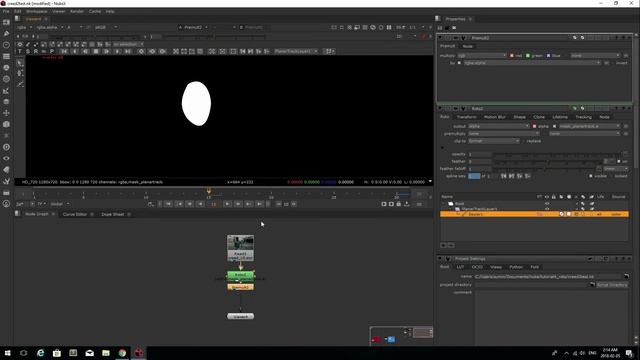
Task: Click the stop tracking square button
Action: (96, 51)
